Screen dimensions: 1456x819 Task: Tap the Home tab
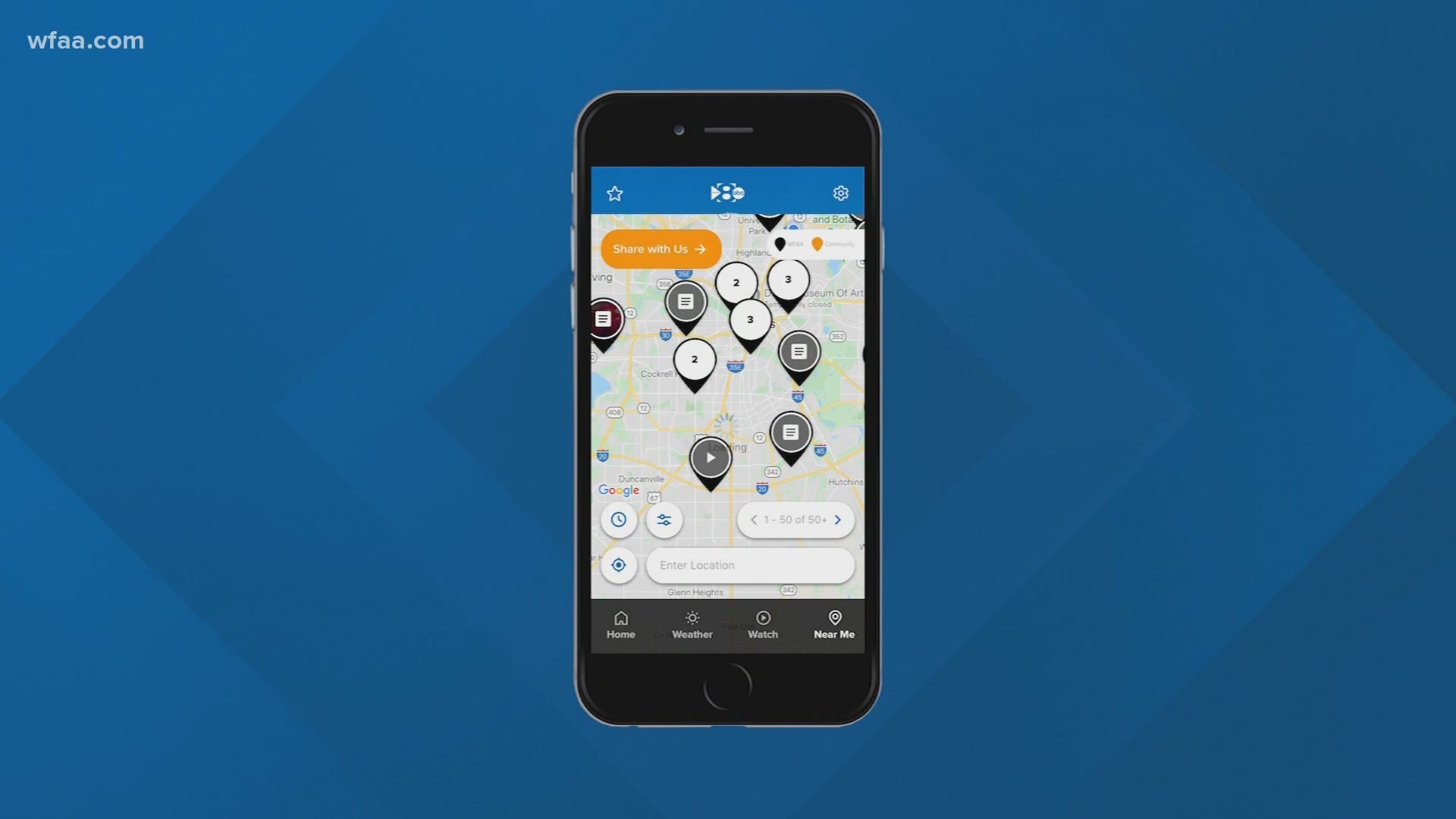tap(620, 624)
